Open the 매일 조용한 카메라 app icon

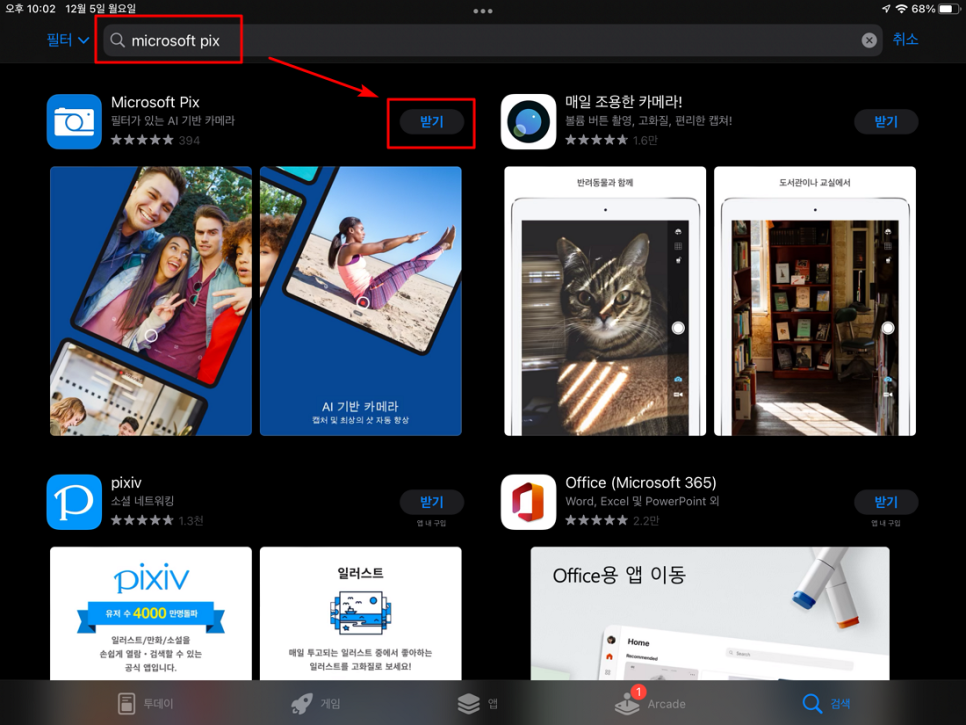tap(529, 121)
